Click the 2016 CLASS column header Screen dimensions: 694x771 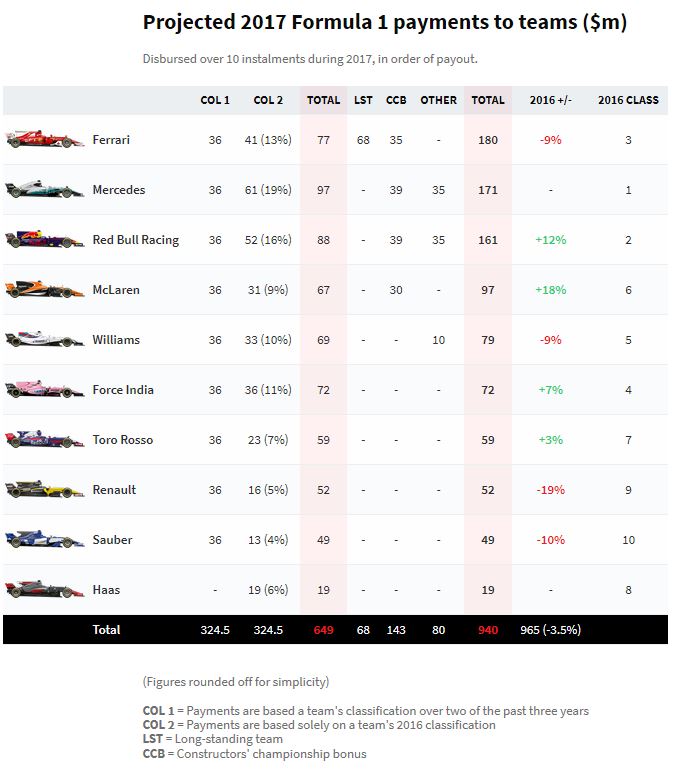coord(628,100)
